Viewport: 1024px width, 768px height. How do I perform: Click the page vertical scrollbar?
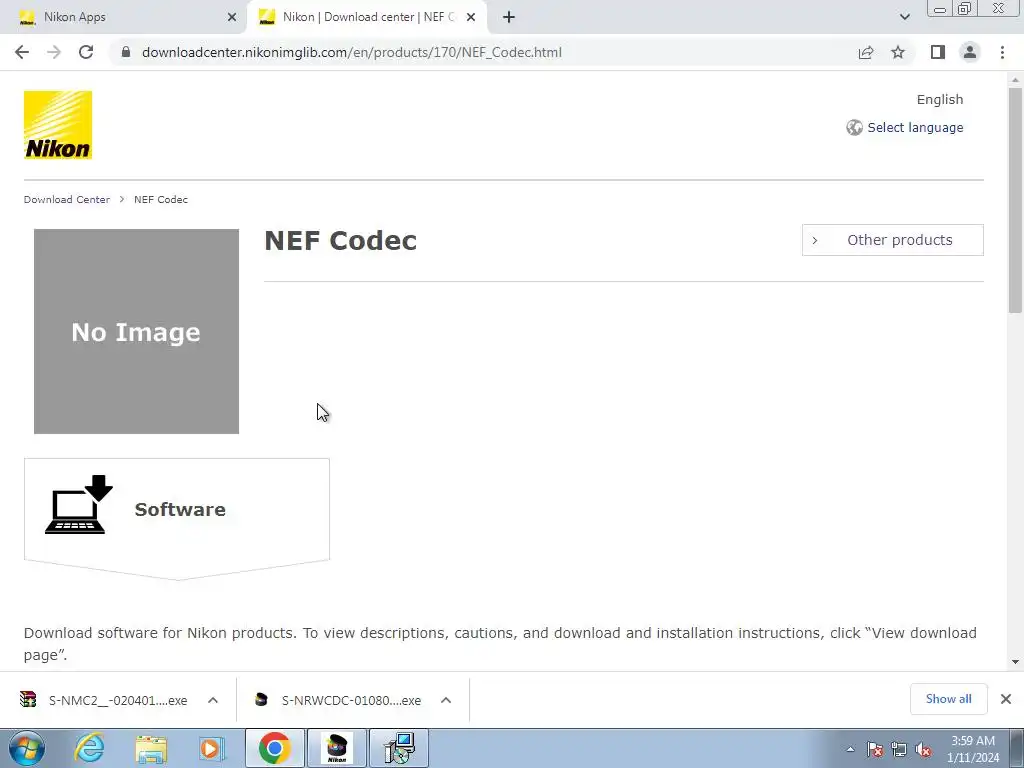click(1015, 199)
